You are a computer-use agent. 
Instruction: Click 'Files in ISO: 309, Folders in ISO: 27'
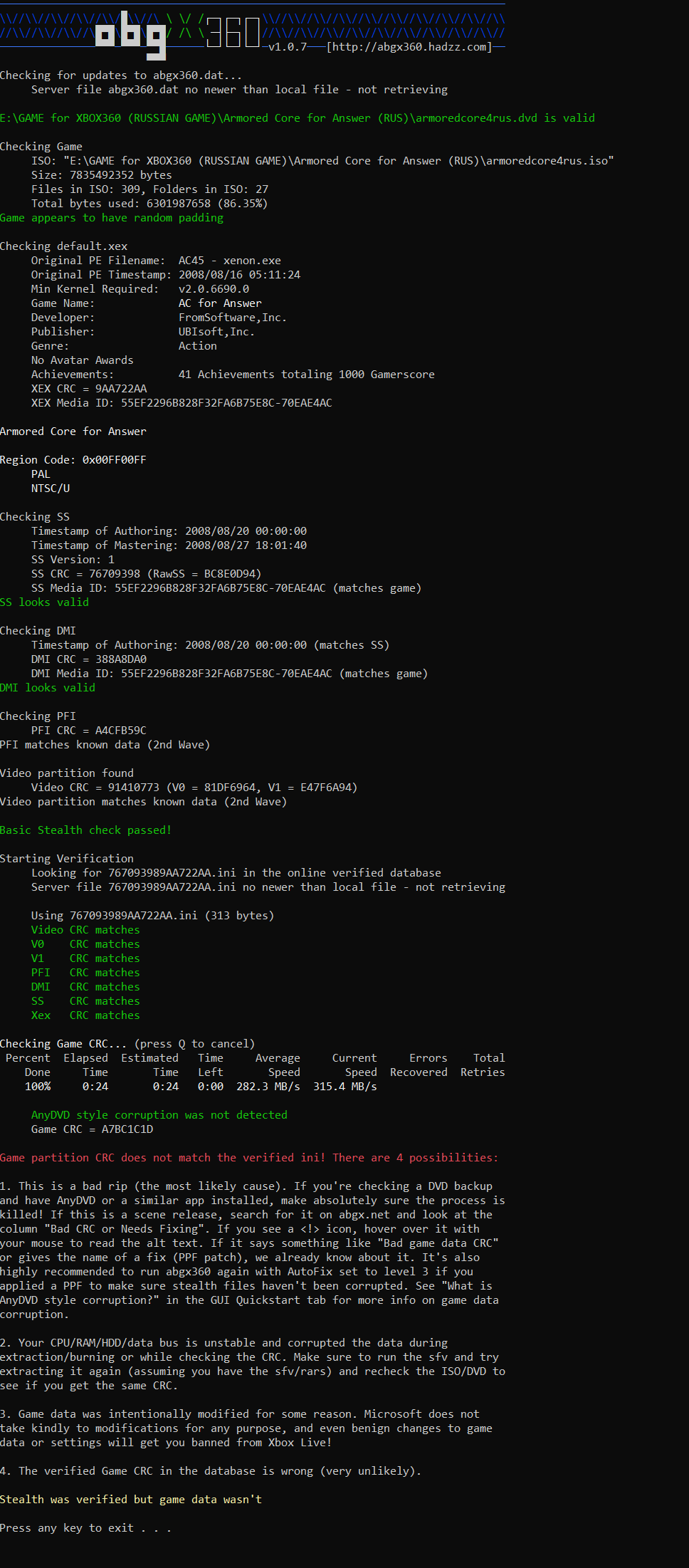149,189
